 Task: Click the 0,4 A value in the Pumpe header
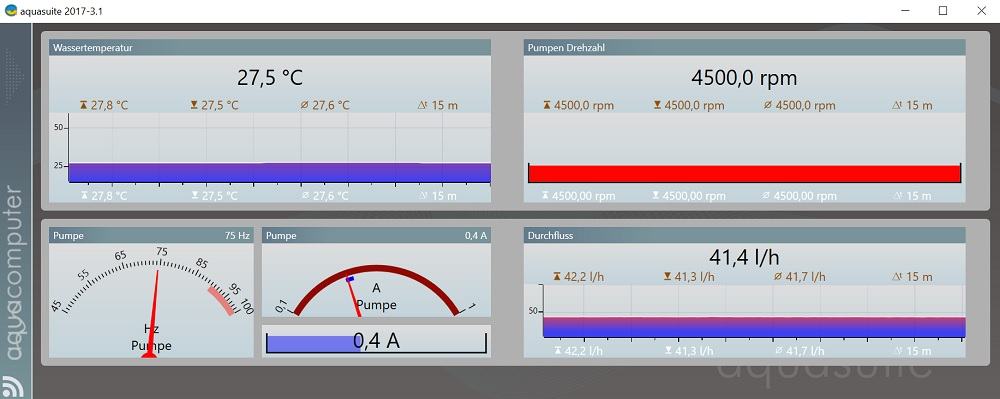(476, 236)
